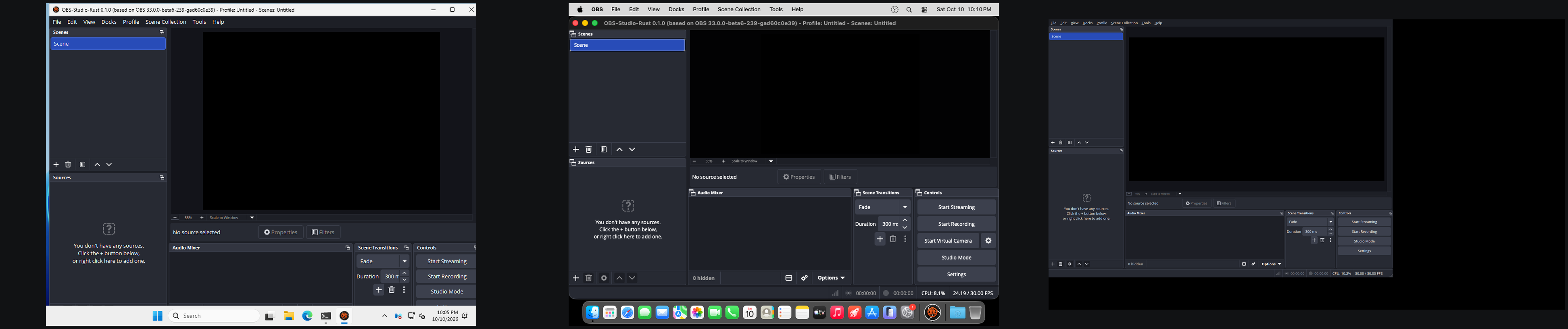Screen dimensions: 1568x329
Task: Zoom out preview minus icon in macOS OBS
Action: [x=694, y=161]
